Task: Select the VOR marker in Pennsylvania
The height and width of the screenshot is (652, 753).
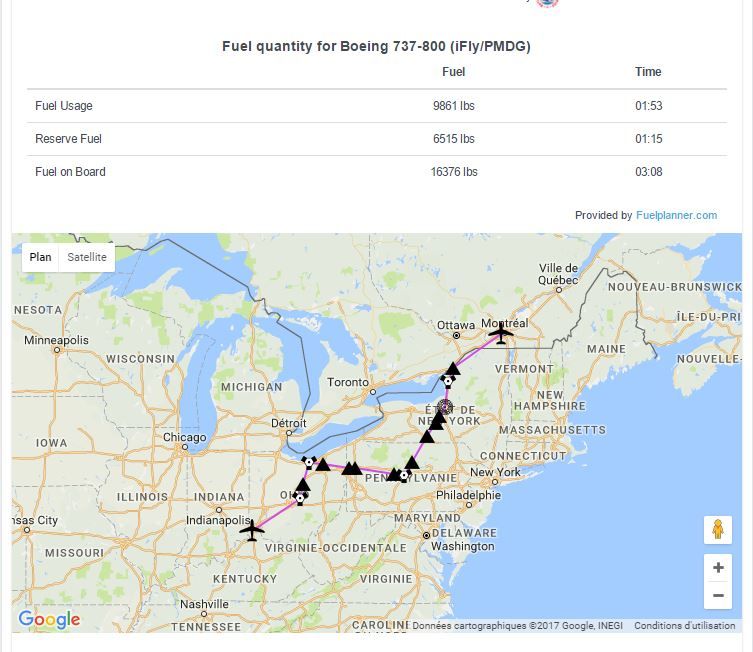Action: [x=404, y=476]
